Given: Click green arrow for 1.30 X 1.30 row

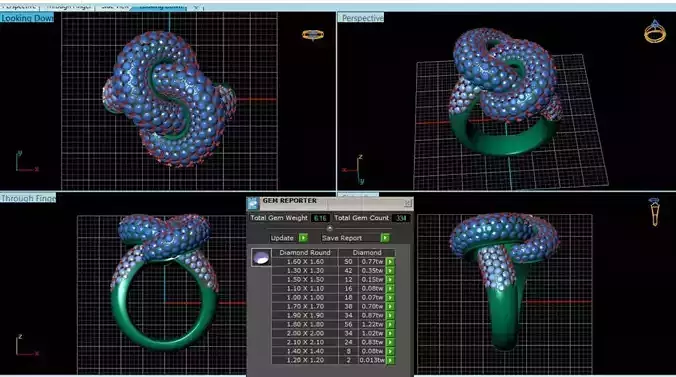Looking at the screenshot, I should [x=390, y=271].
